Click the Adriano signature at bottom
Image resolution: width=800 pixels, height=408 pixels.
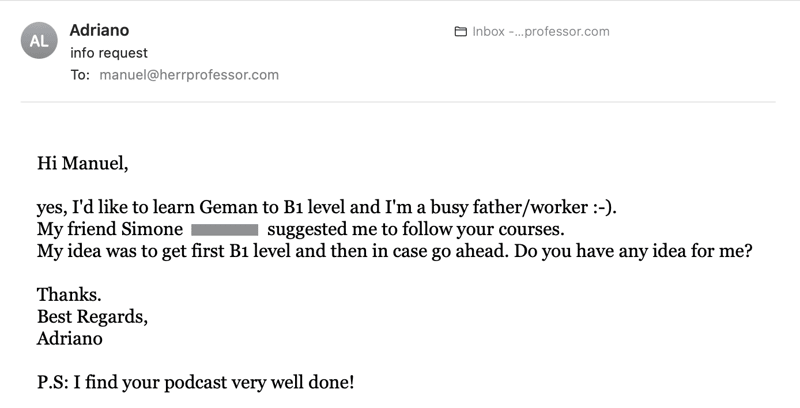(69, 339)
